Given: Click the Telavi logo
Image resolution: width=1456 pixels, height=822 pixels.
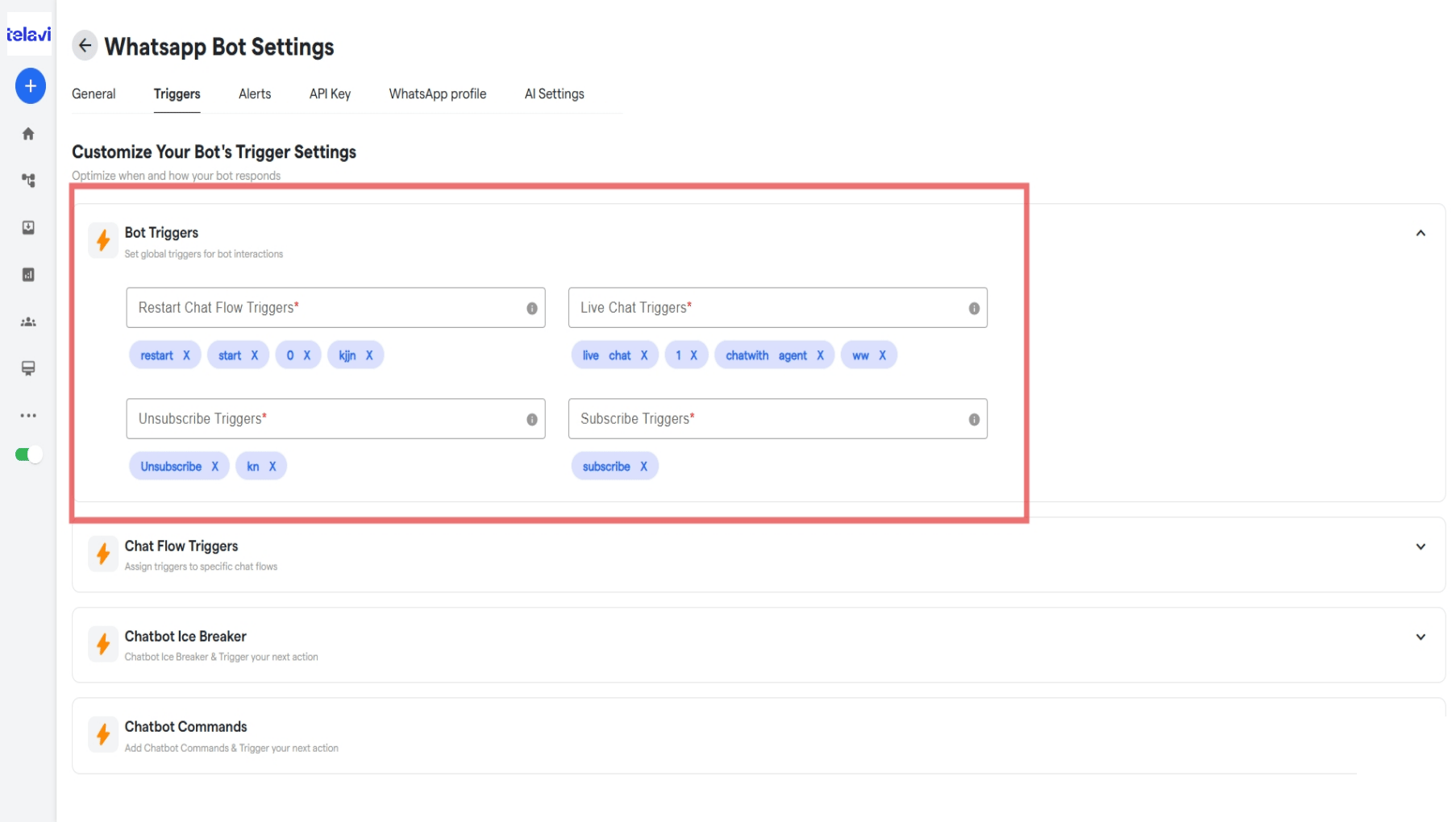Looking at the screenshot, I should pos(29,34).
